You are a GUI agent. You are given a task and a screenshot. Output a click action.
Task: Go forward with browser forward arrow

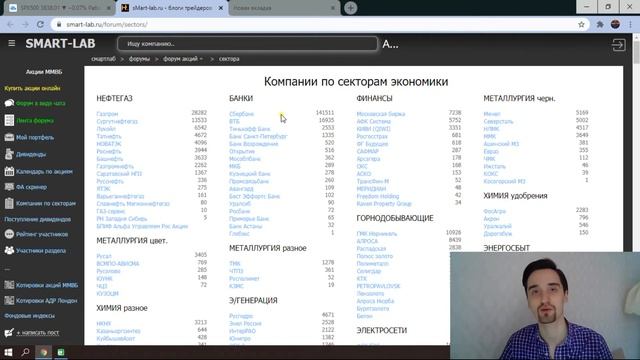tap(25, 24)
